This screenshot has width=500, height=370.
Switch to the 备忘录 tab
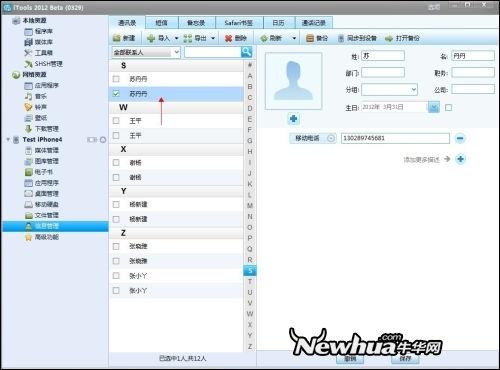[x=196, y=23]
